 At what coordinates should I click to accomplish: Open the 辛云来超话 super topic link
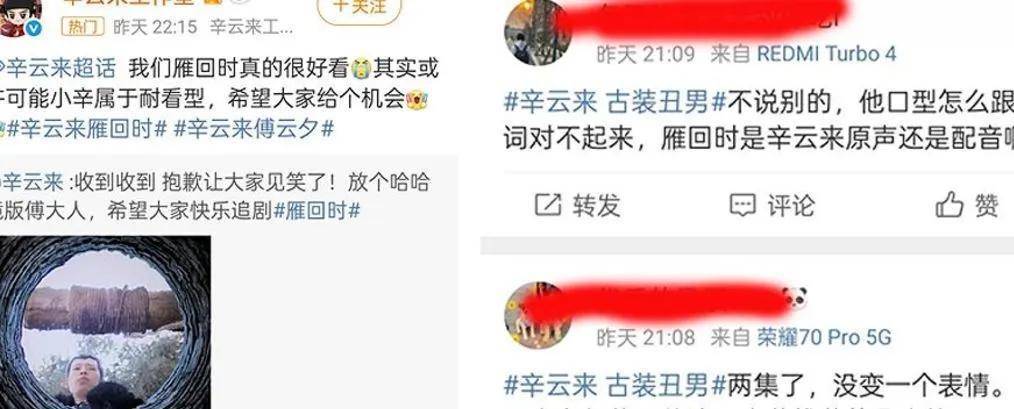(x=59, y=68)
